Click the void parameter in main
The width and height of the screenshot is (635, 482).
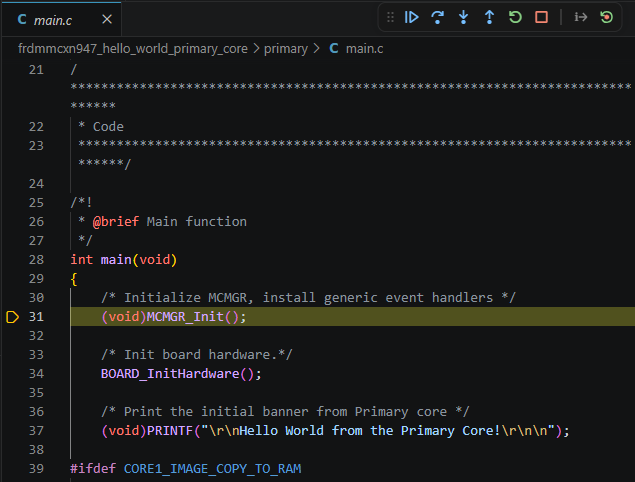coord(155,260)
